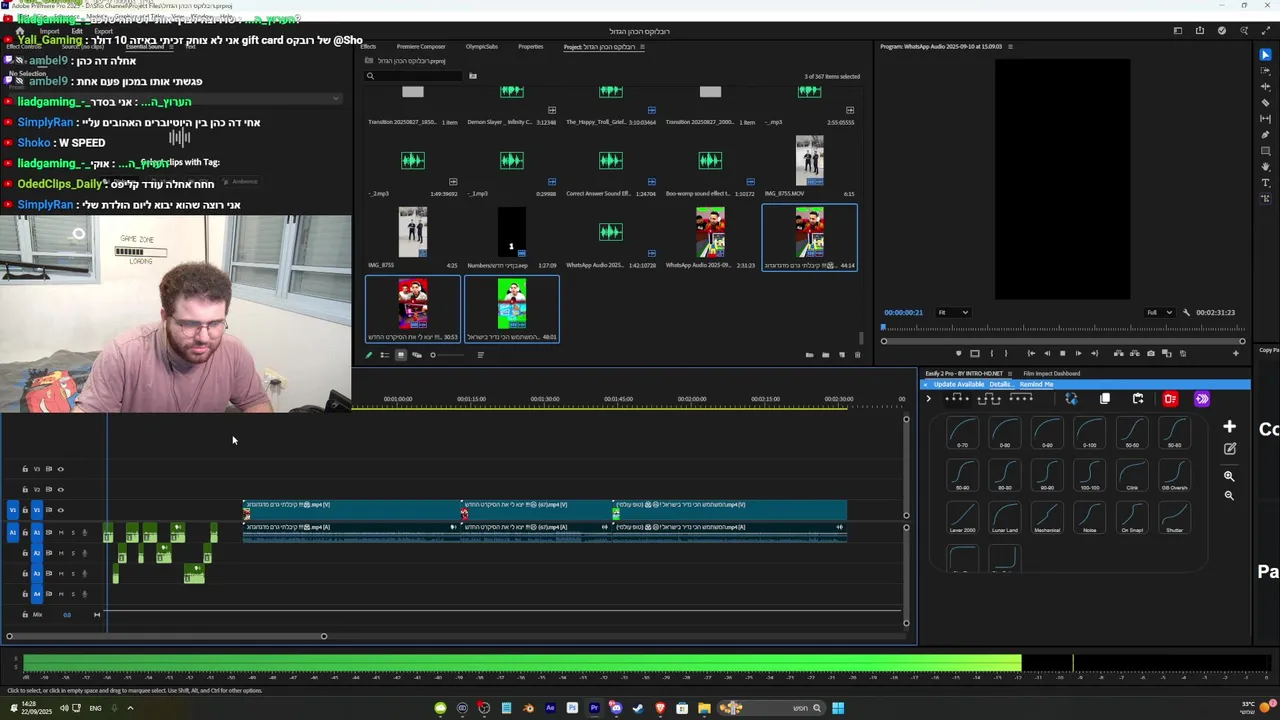Click Remind Me in the update banner

click(1036, 384)
